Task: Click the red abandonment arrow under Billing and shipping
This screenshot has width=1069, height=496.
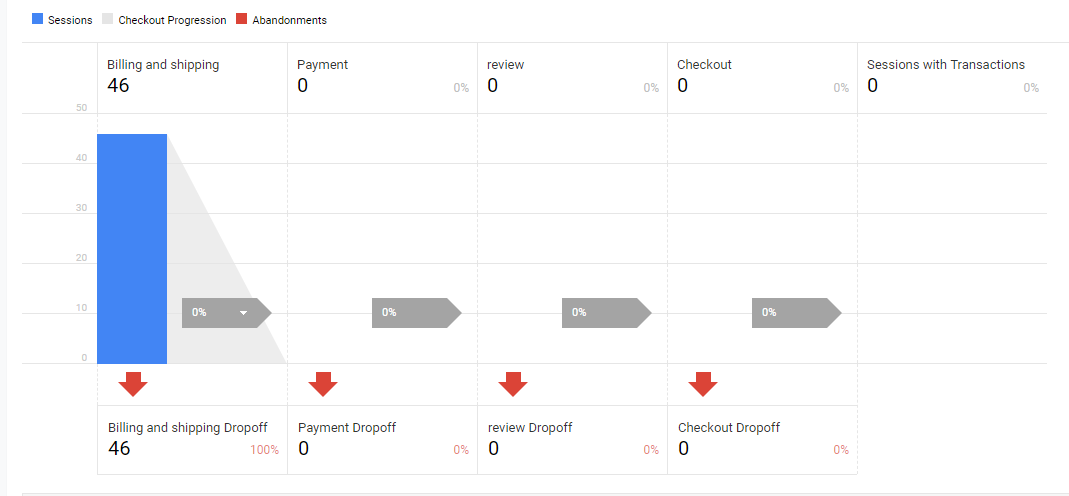Action: point(133,384)
